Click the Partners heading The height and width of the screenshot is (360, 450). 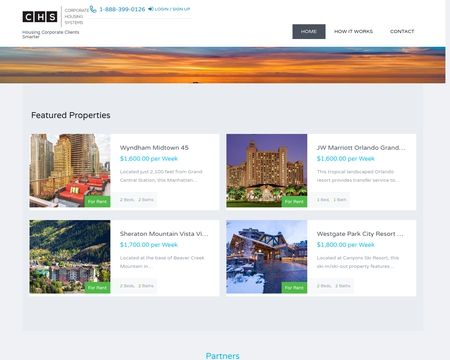coord(222,356)
